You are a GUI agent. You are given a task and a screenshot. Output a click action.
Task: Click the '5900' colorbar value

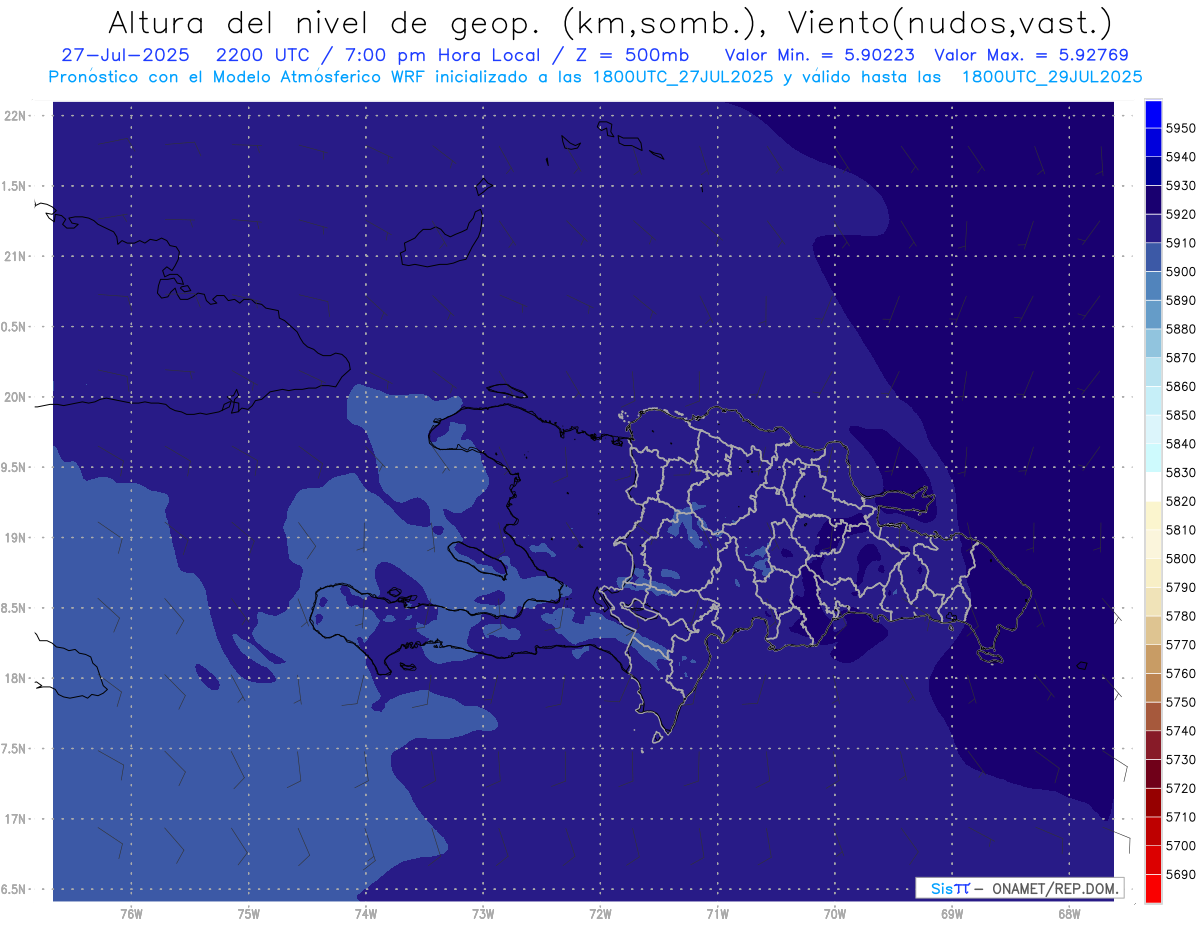(1180, 272)
